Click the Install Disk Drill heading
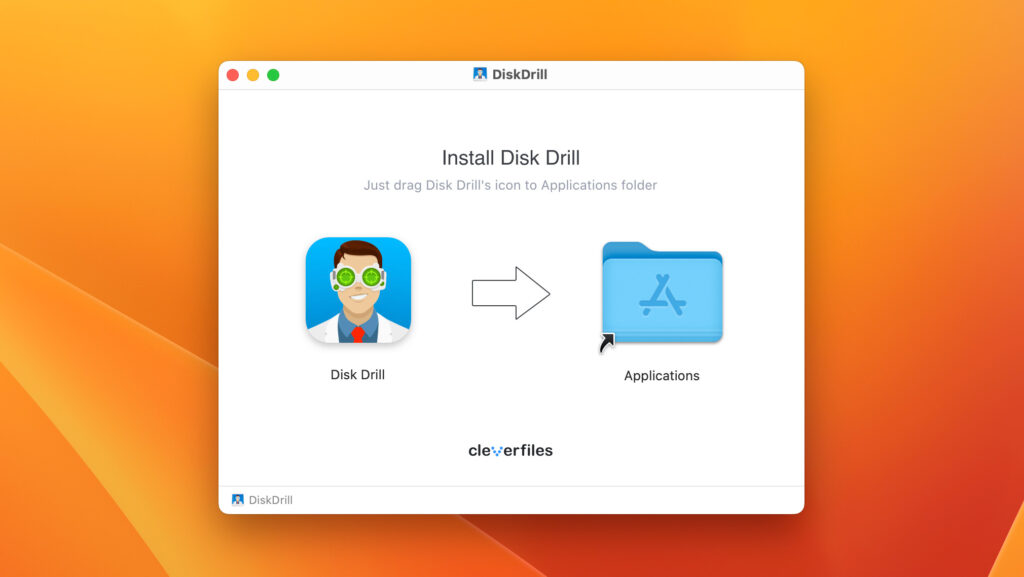This screenshot has height=577, width=1024. click(510, 157)
